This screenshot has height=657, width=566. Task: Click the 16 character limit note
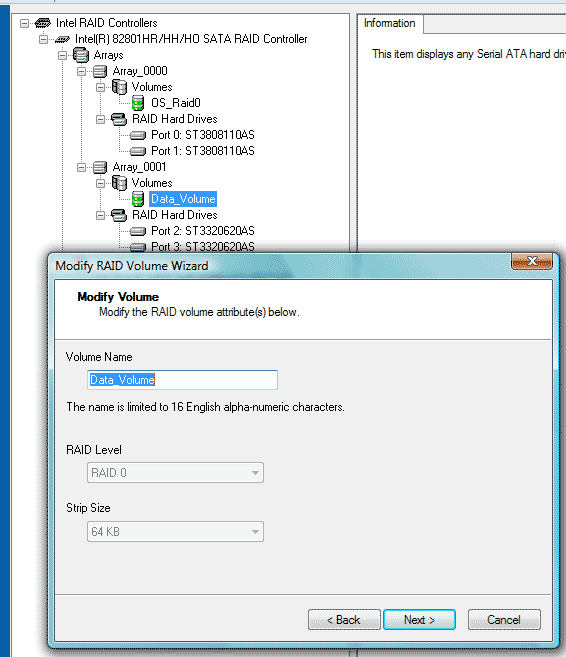(x=205, y=407)
